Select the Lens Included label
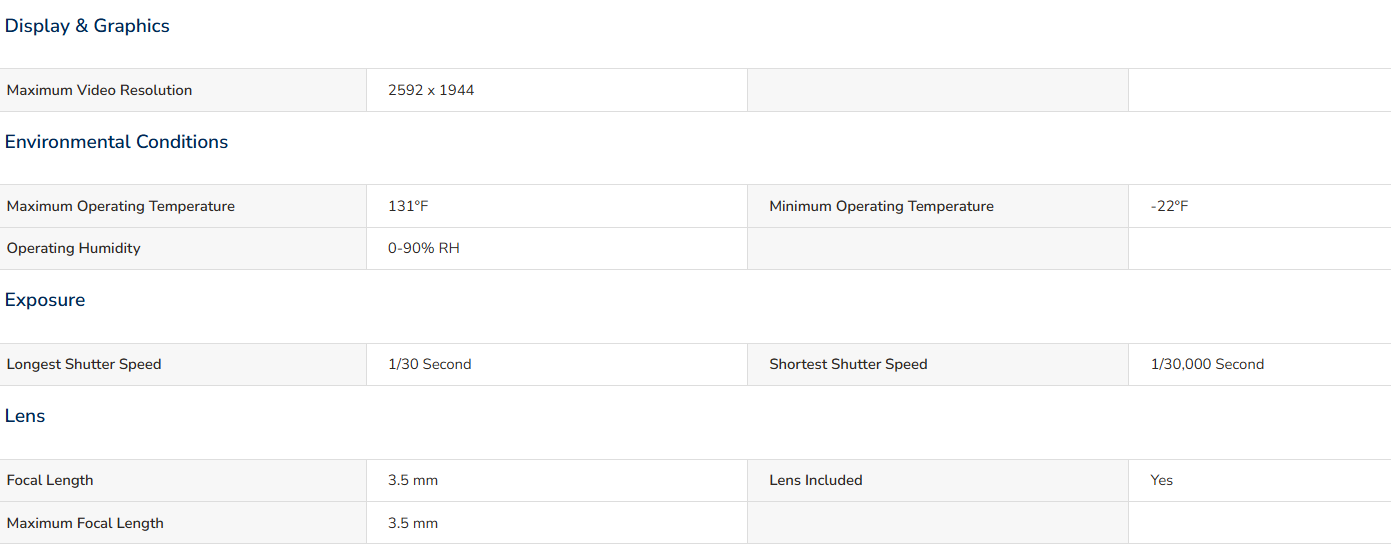Image resolution: width=1391 pixels, height=557 pixels. [x=816, y=480]
